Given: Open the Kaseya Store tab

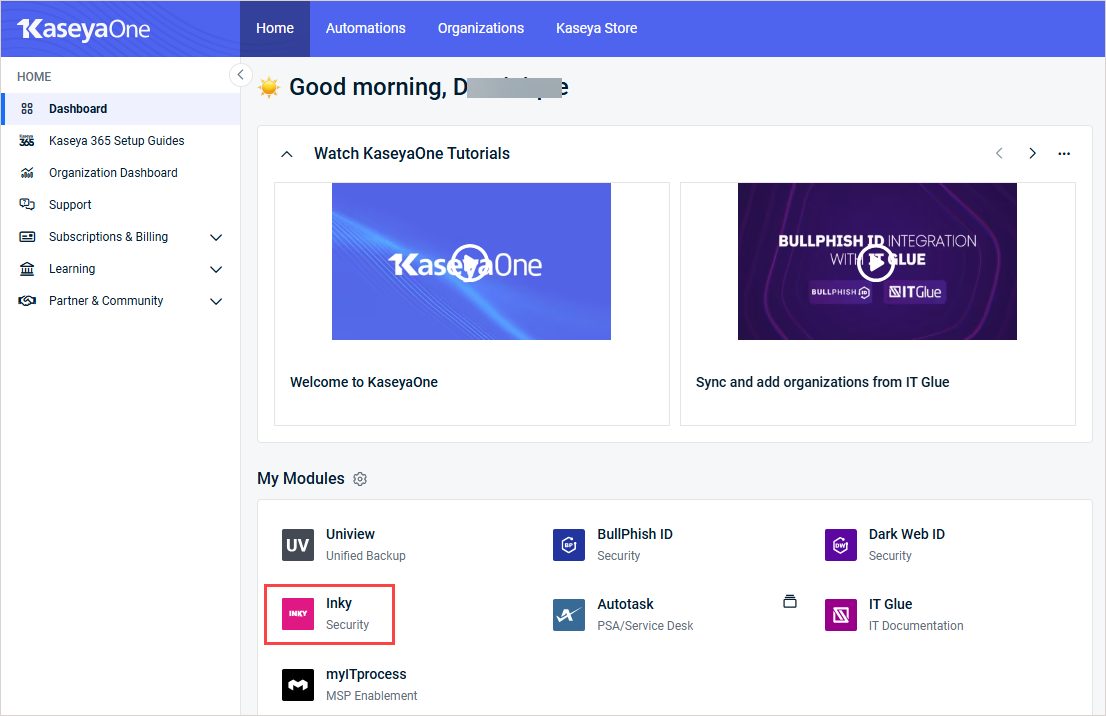Looking at the screenshot, I should pos(596,28).
